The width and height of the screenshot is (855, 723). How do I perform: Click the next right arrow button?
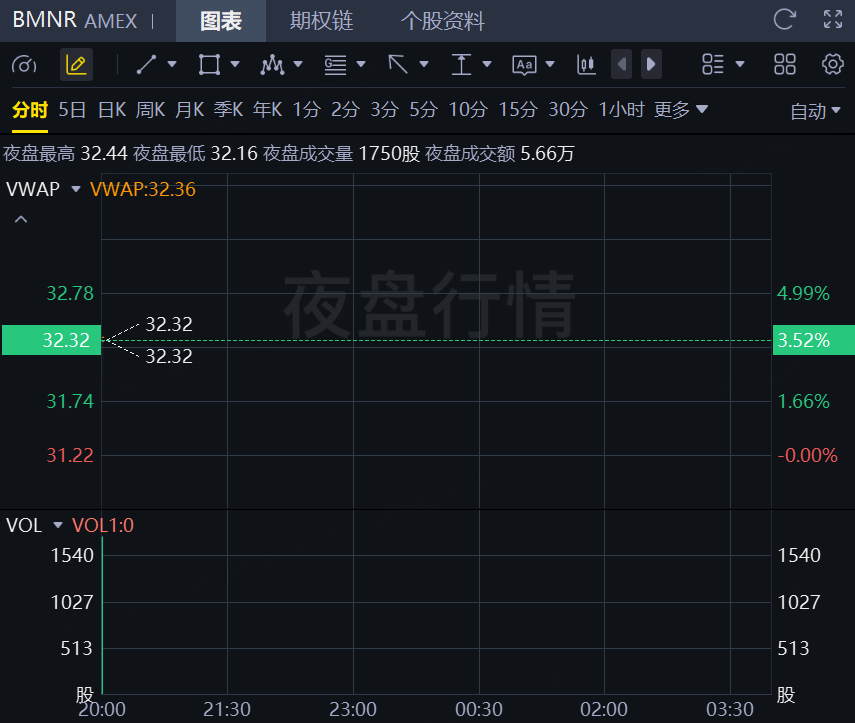(651, 64)
